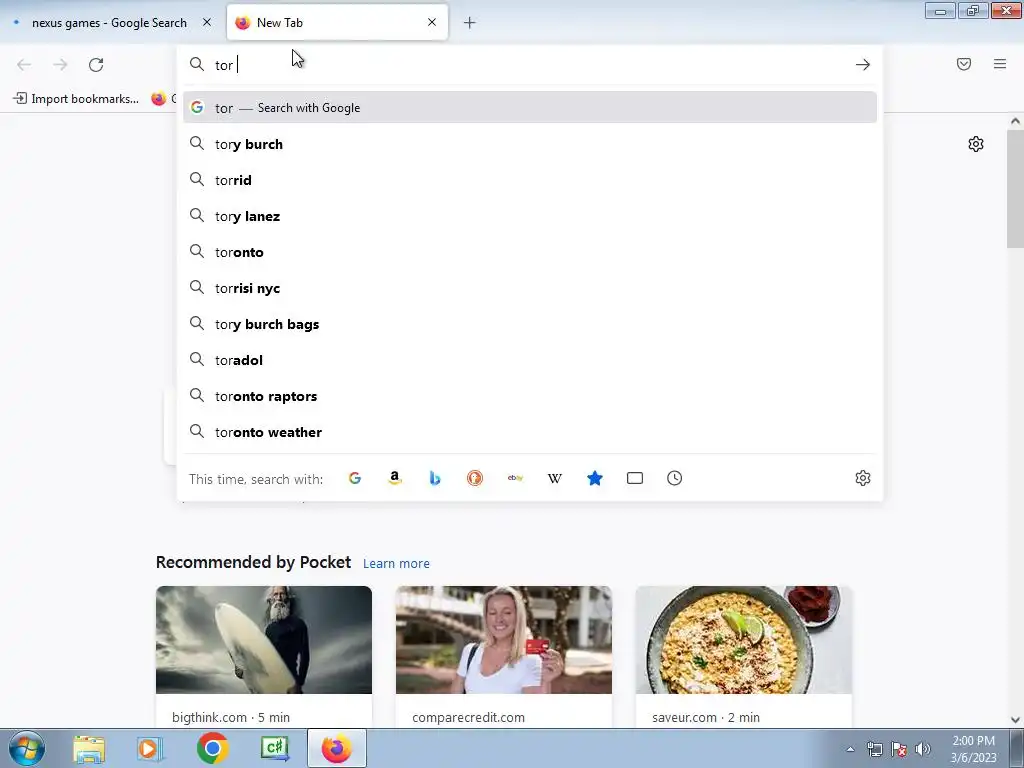Search history using the clock icon
Image resolution: width=1024 pixels, height=768 pixels.
tap(675, 478)
